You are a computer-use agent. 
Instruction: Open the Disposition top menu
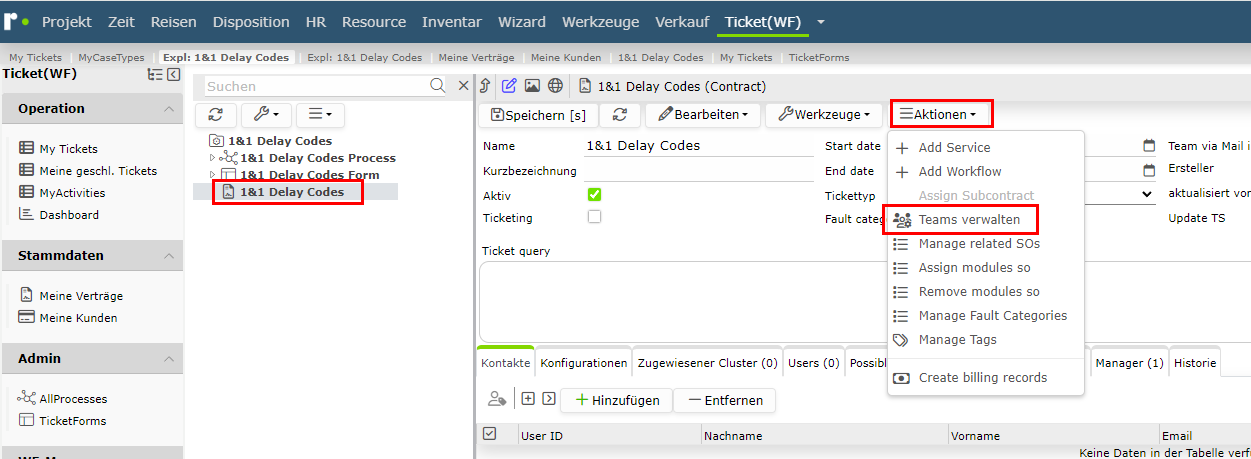tap(251, 21)
